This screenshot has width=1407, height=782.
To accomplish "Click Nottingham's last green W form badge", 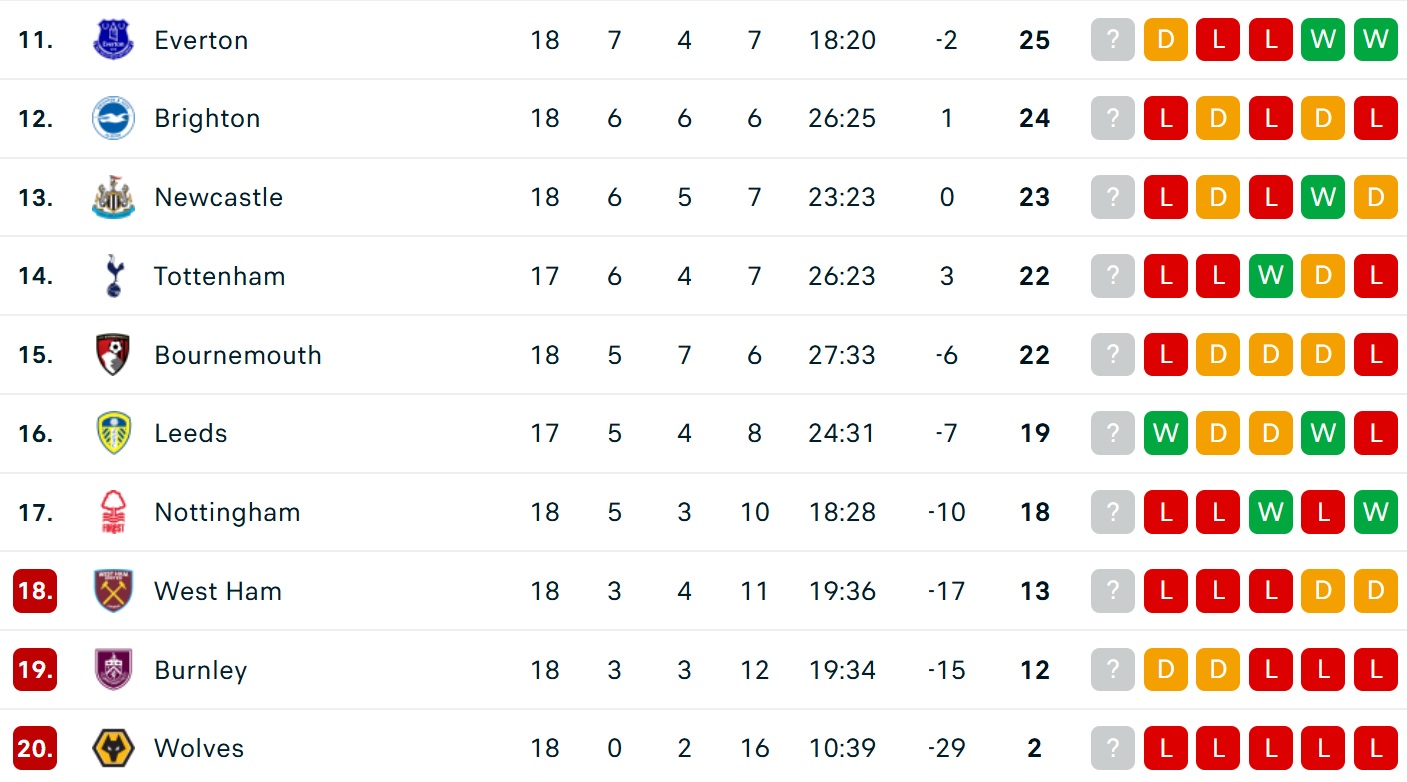I will [1375, 512].
